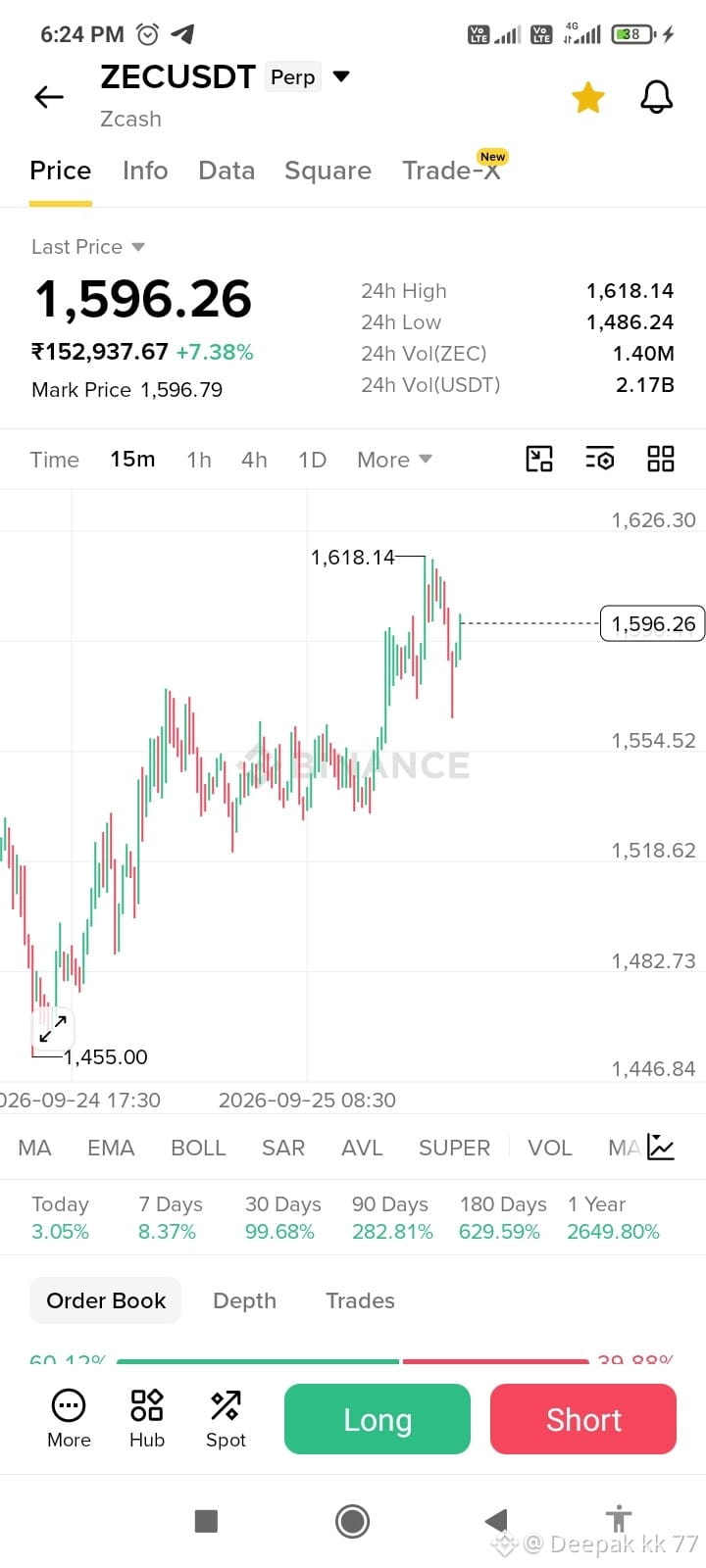Tap the red Short button
Screen dimensions: 706x1568
(x=583, y=1419)
